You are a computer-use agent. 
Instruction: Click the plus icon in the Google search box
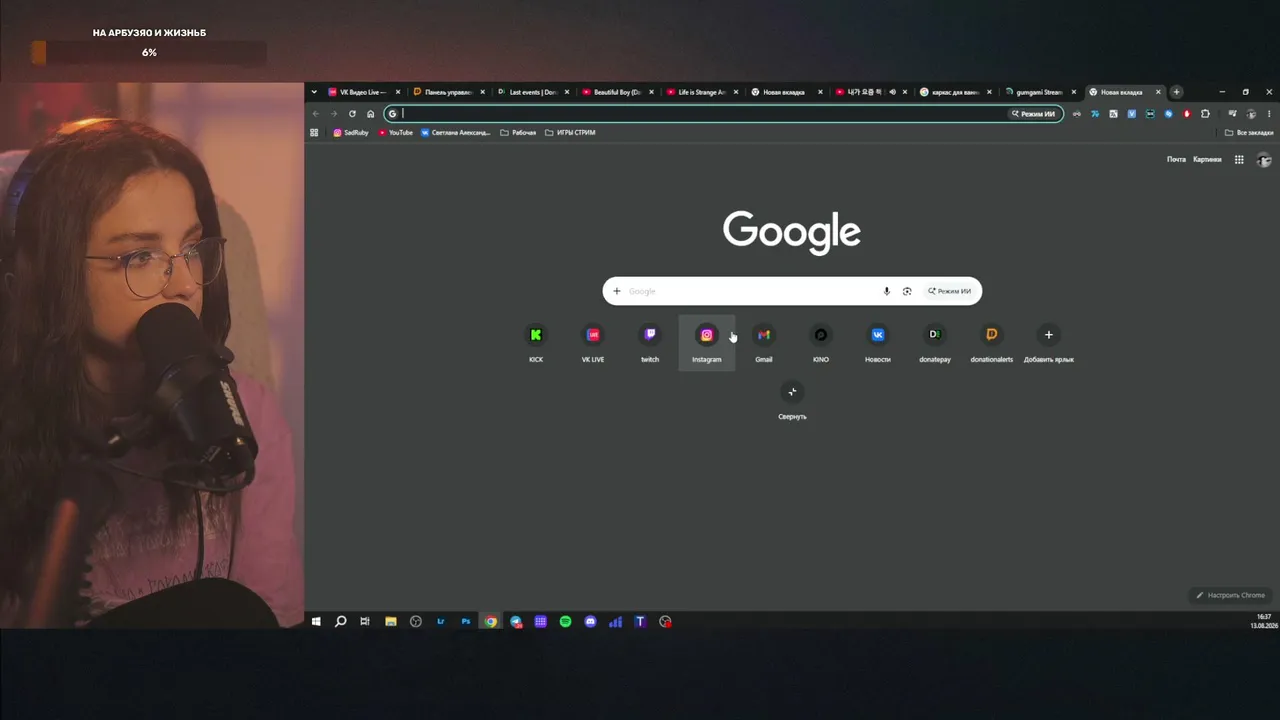pyautogui.click(x=617, y=291)
